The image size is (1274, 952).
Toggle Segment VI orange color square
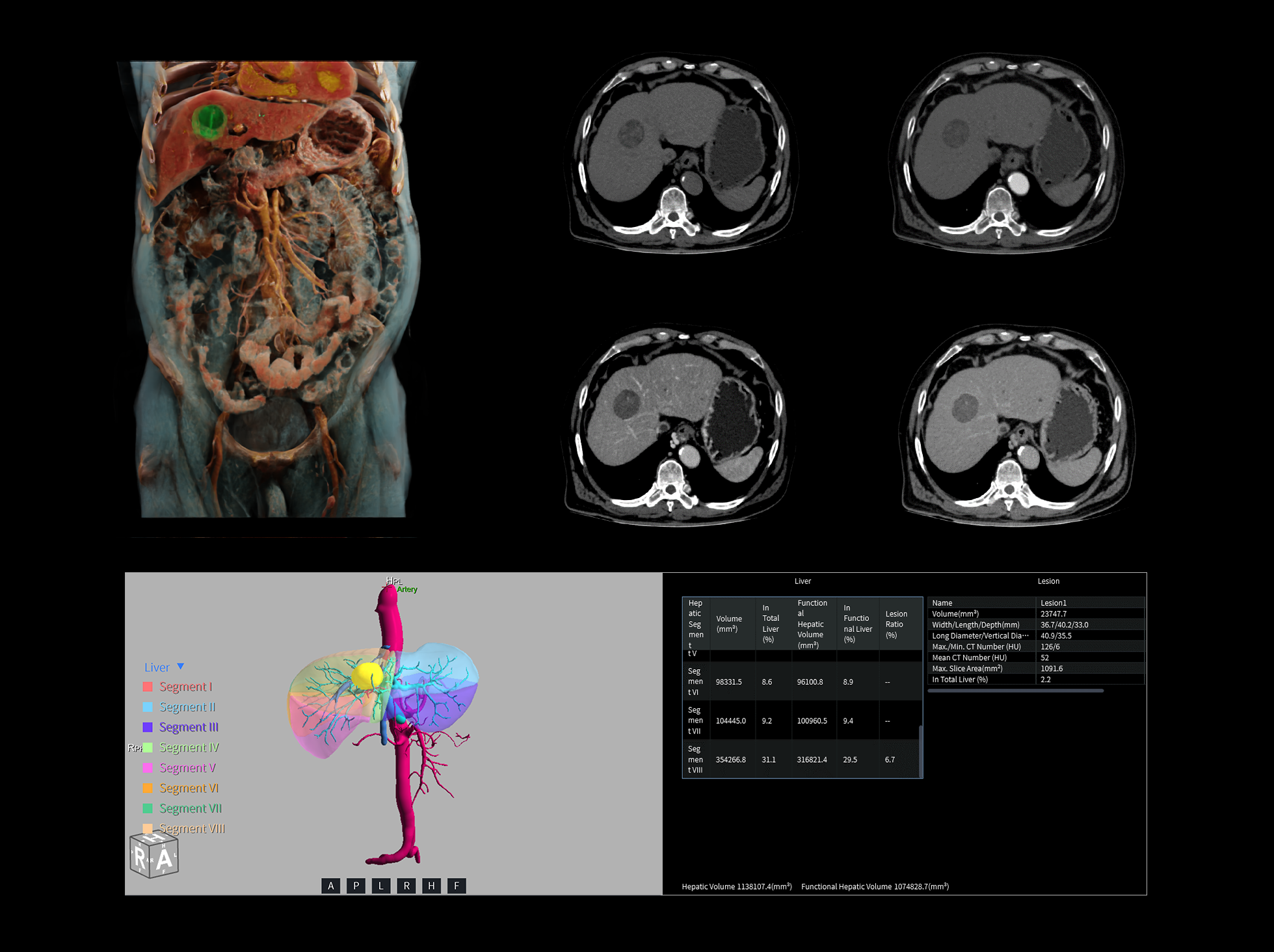(x=148, y=788)
